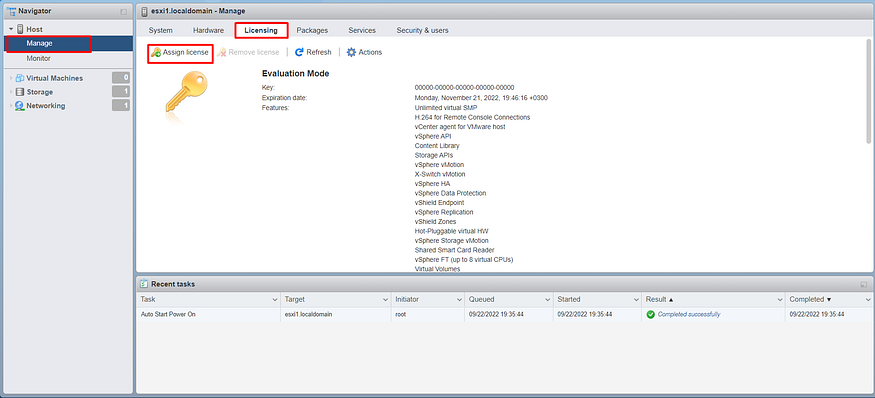Click the Remove license icon
The height and width of the screenshot is (398, 875).
[222, 52]
